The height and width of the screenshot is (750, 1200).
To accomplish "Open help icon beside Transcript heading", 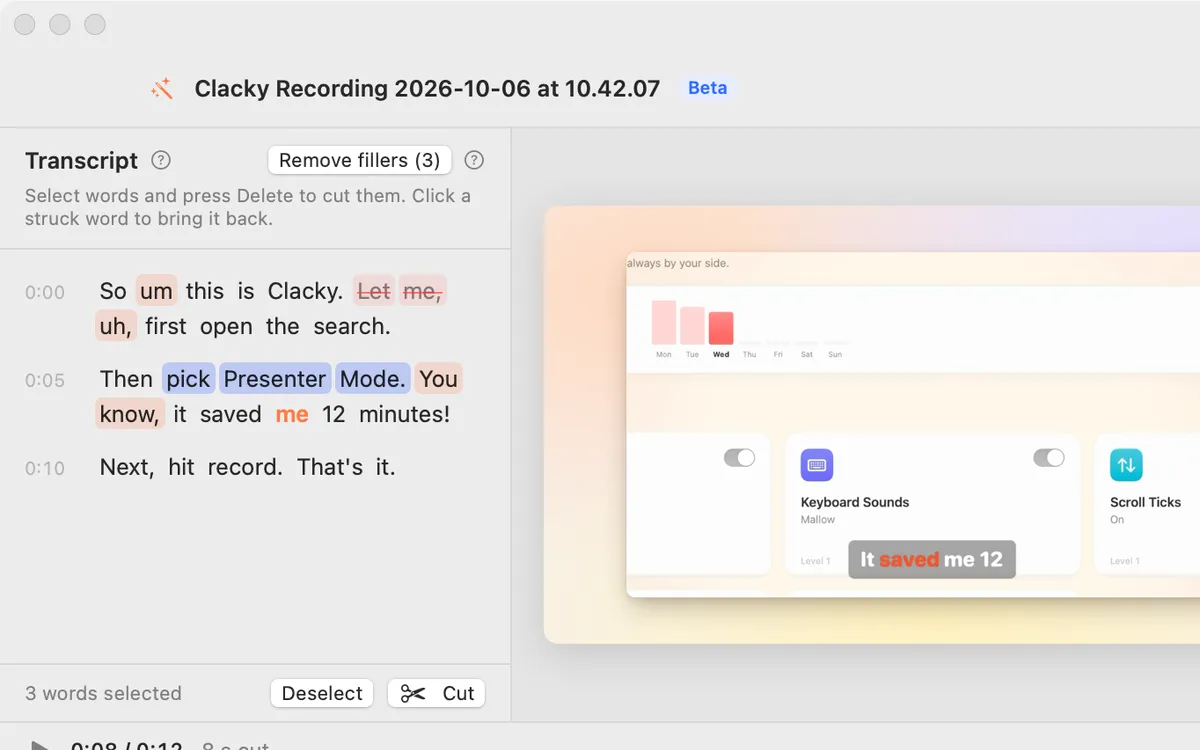I will point(160,160).
